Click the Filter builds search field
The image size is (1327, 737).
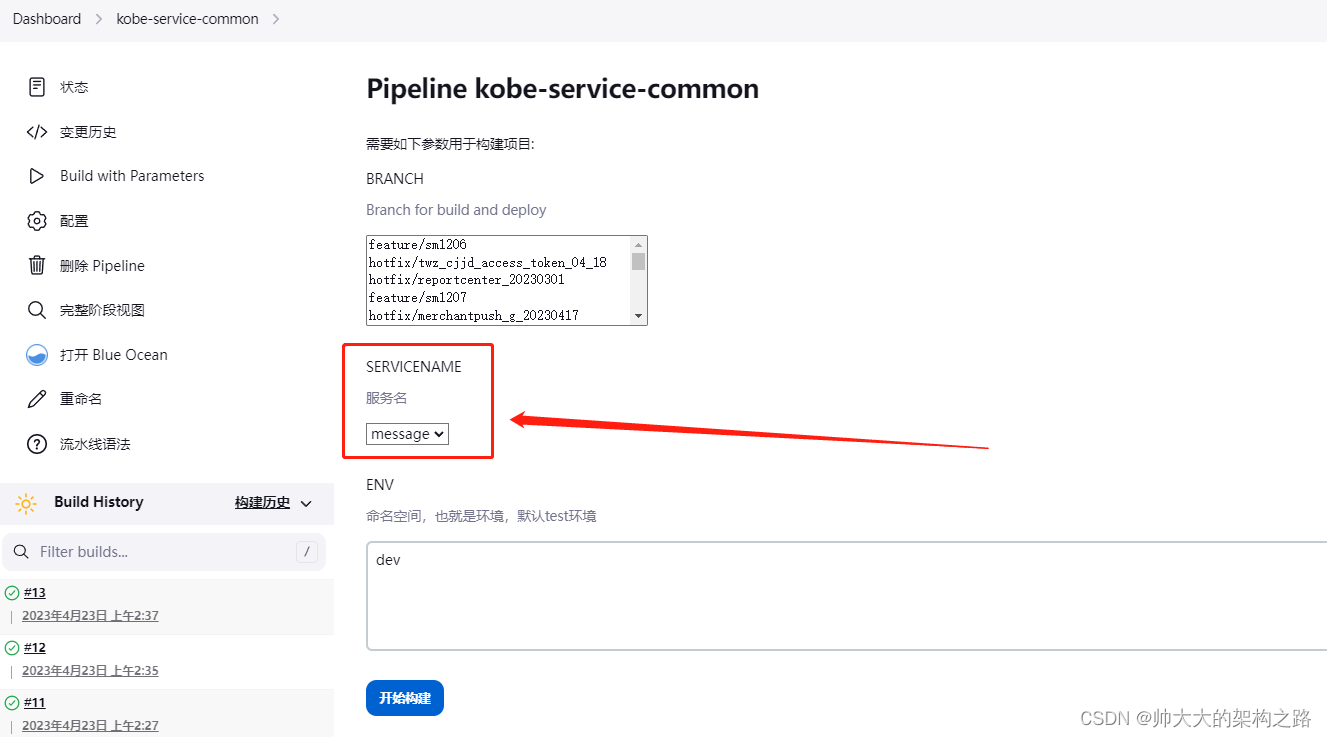164,552
